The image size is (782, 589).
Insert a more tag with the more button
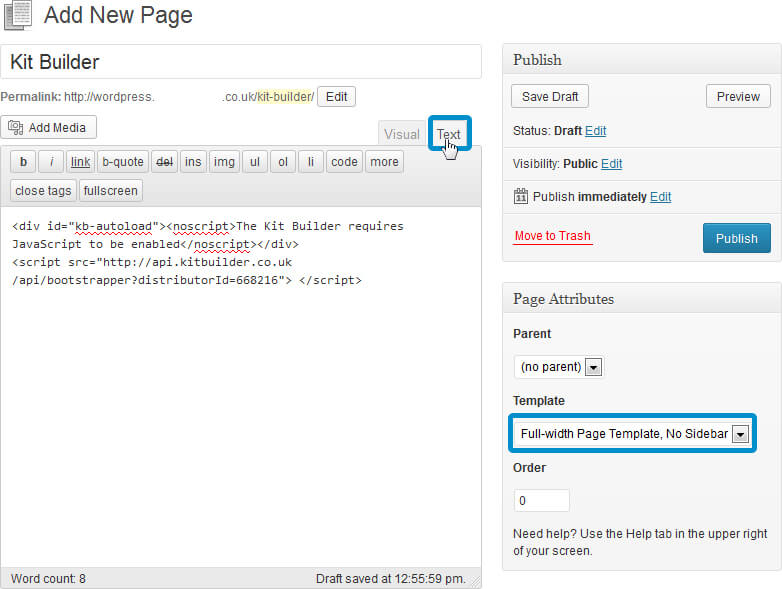point(384,162)
